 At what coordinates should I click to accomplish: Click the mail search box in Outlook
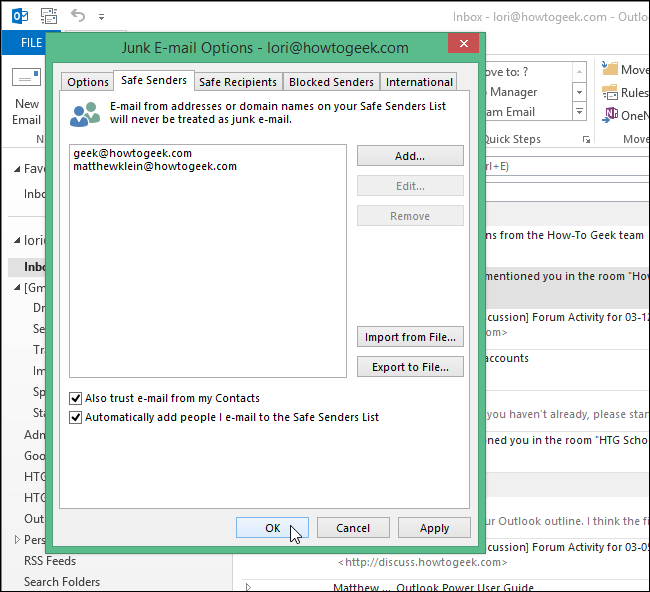567,166
